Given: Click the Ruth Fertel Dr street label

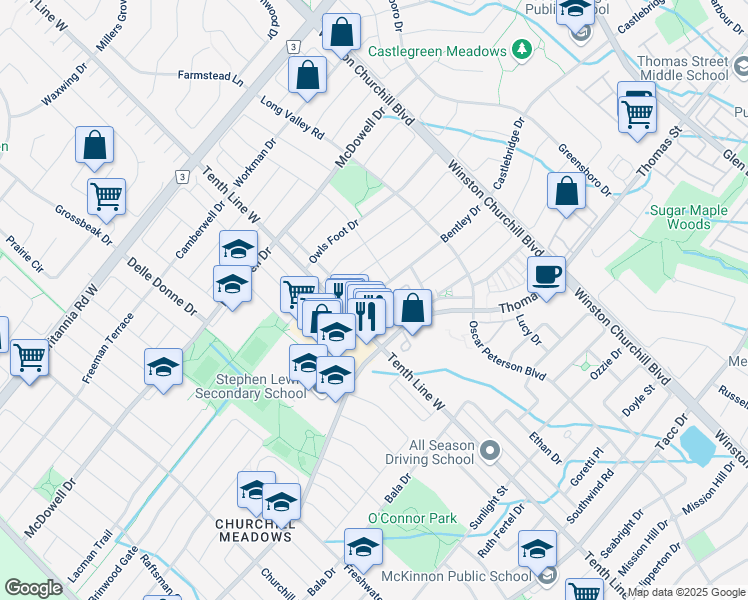Looking at the screenshot, I should coord(501,530).
